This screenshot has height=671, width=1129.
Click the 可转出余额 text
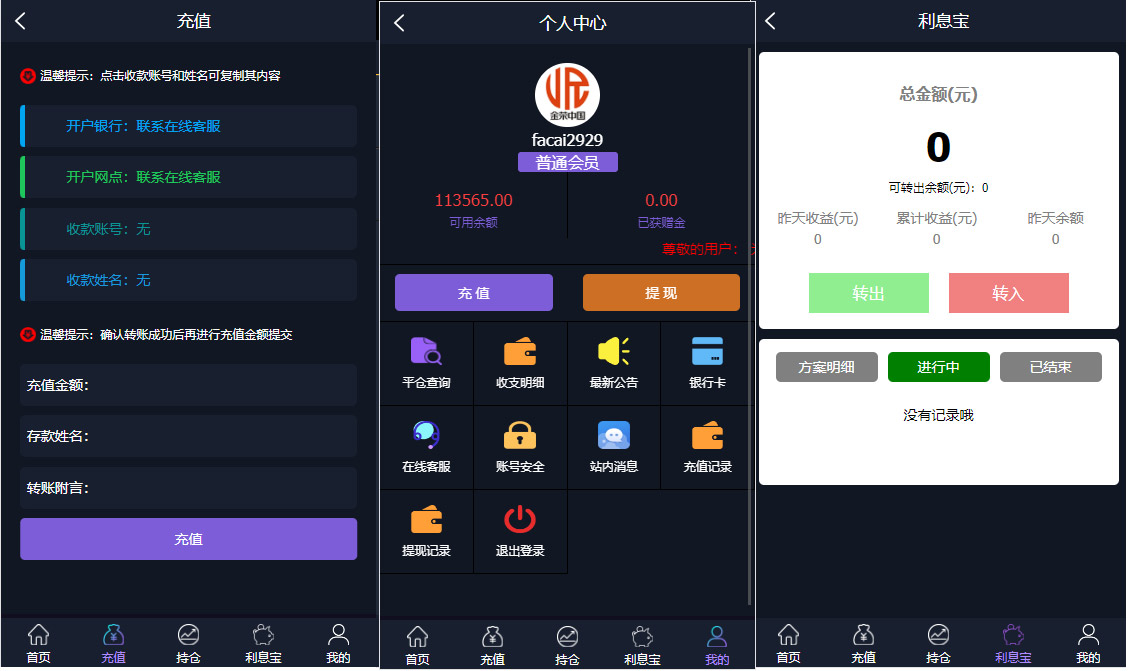pos(938,188)
